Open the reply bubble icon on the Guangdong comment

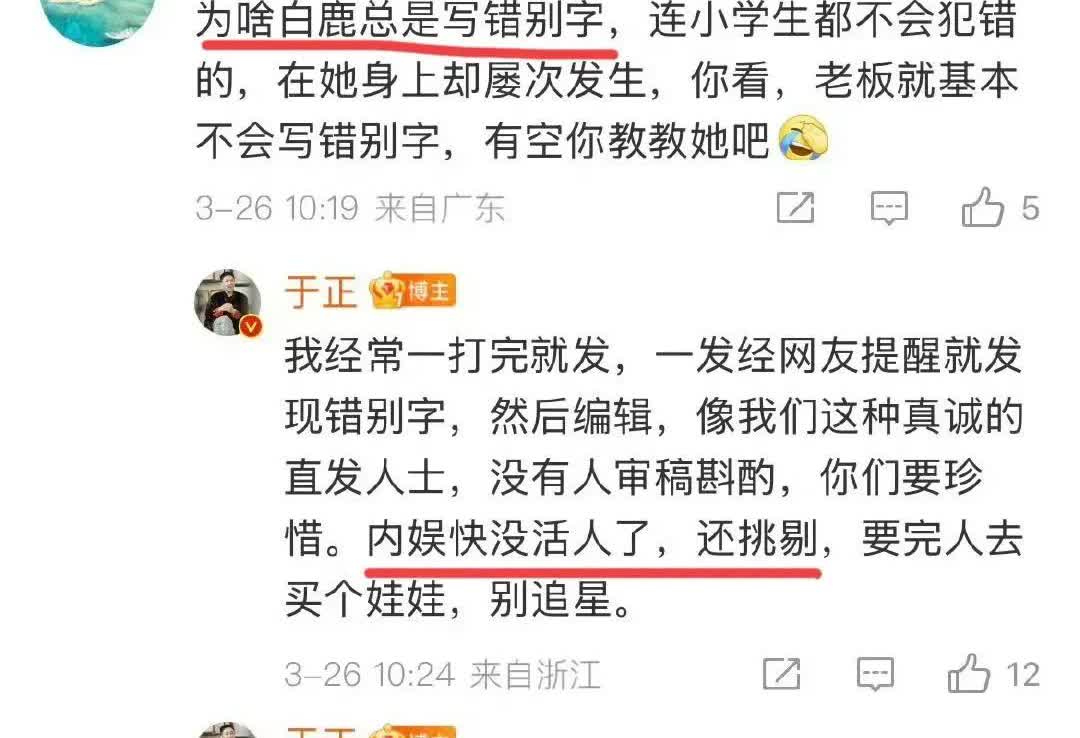coord(889,208)
